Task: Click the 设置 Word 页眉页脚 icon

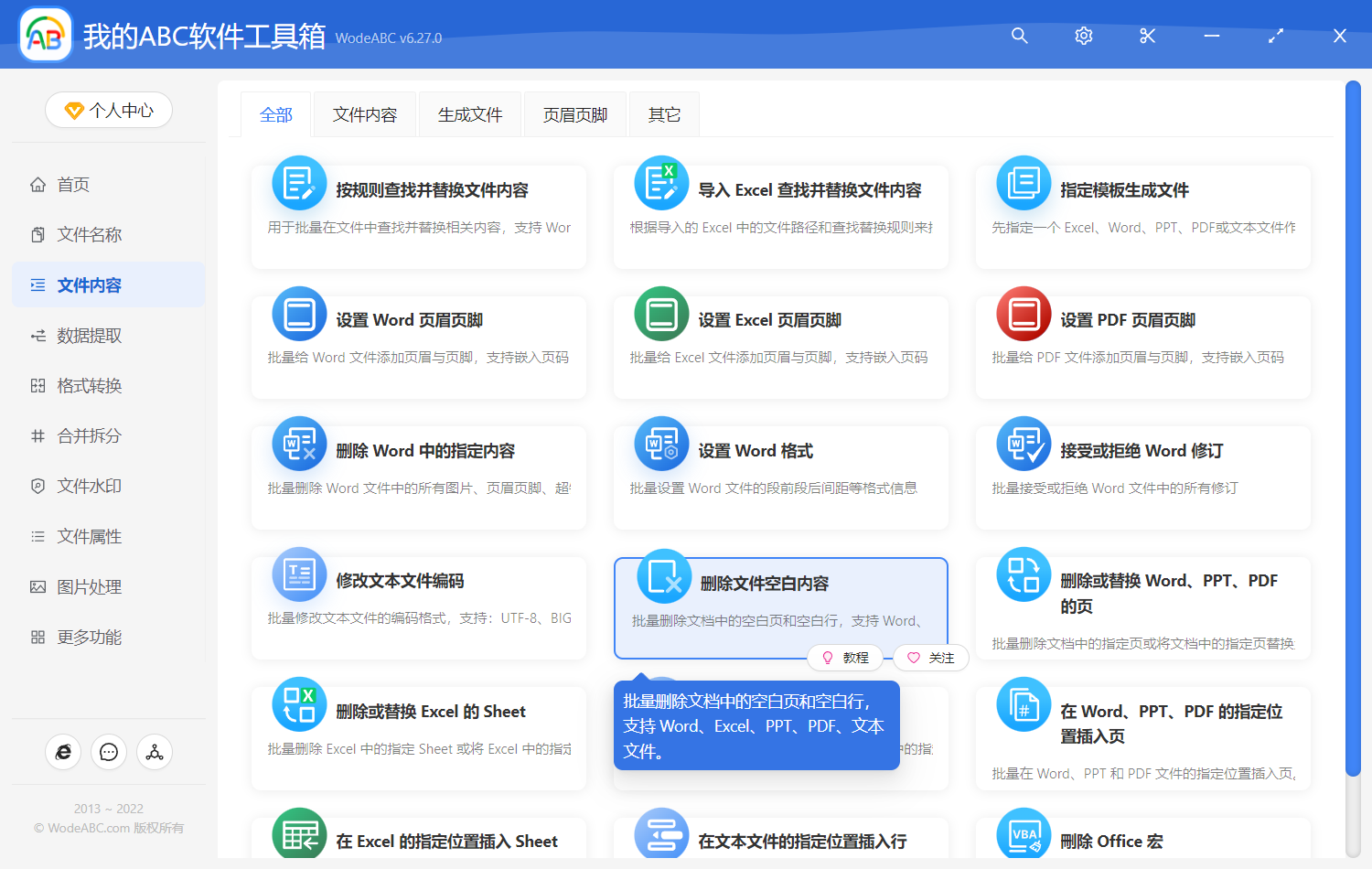Action: (299, 313)
